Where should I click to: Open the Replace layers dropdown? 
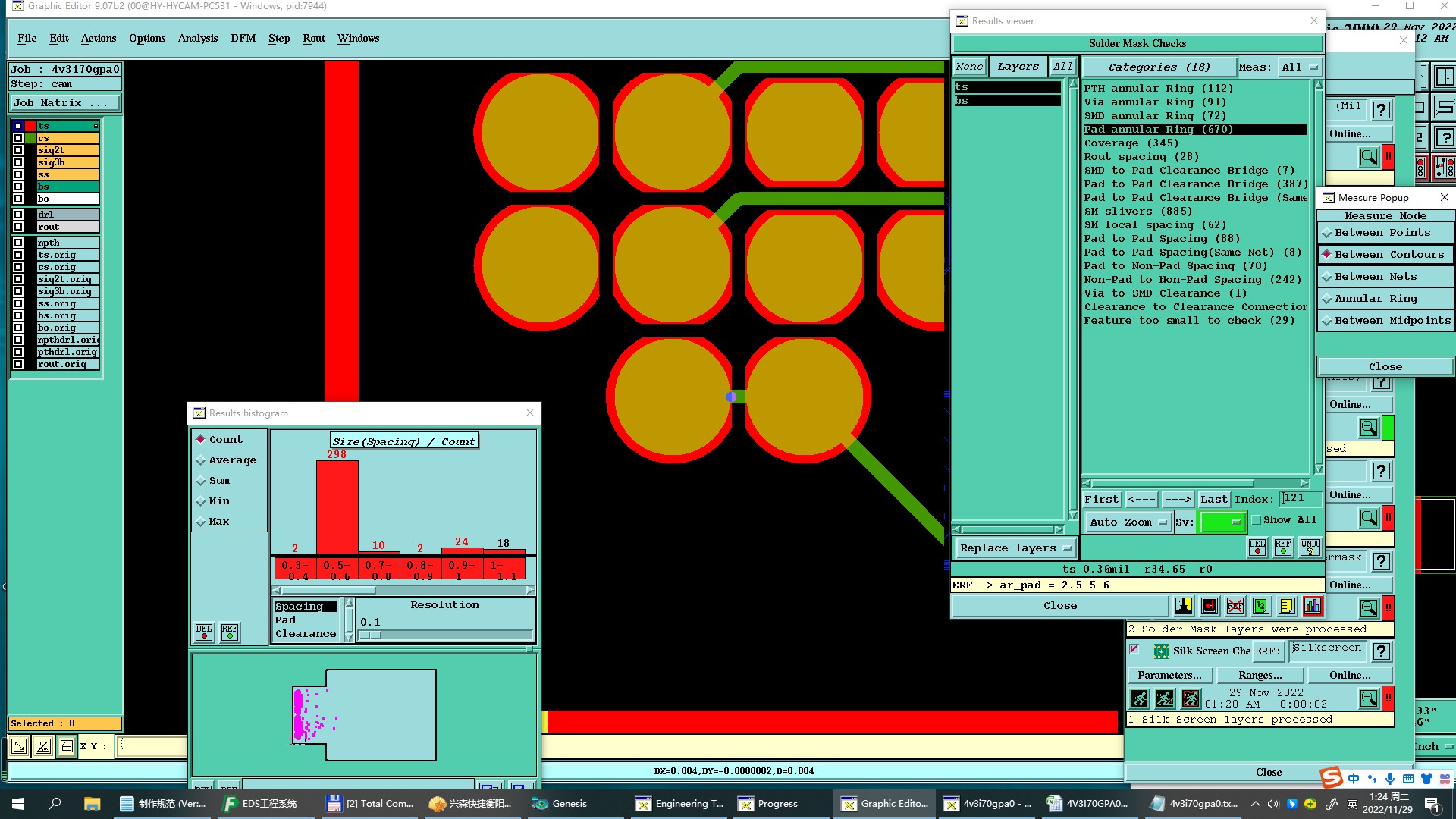[x=1015, y=548]
